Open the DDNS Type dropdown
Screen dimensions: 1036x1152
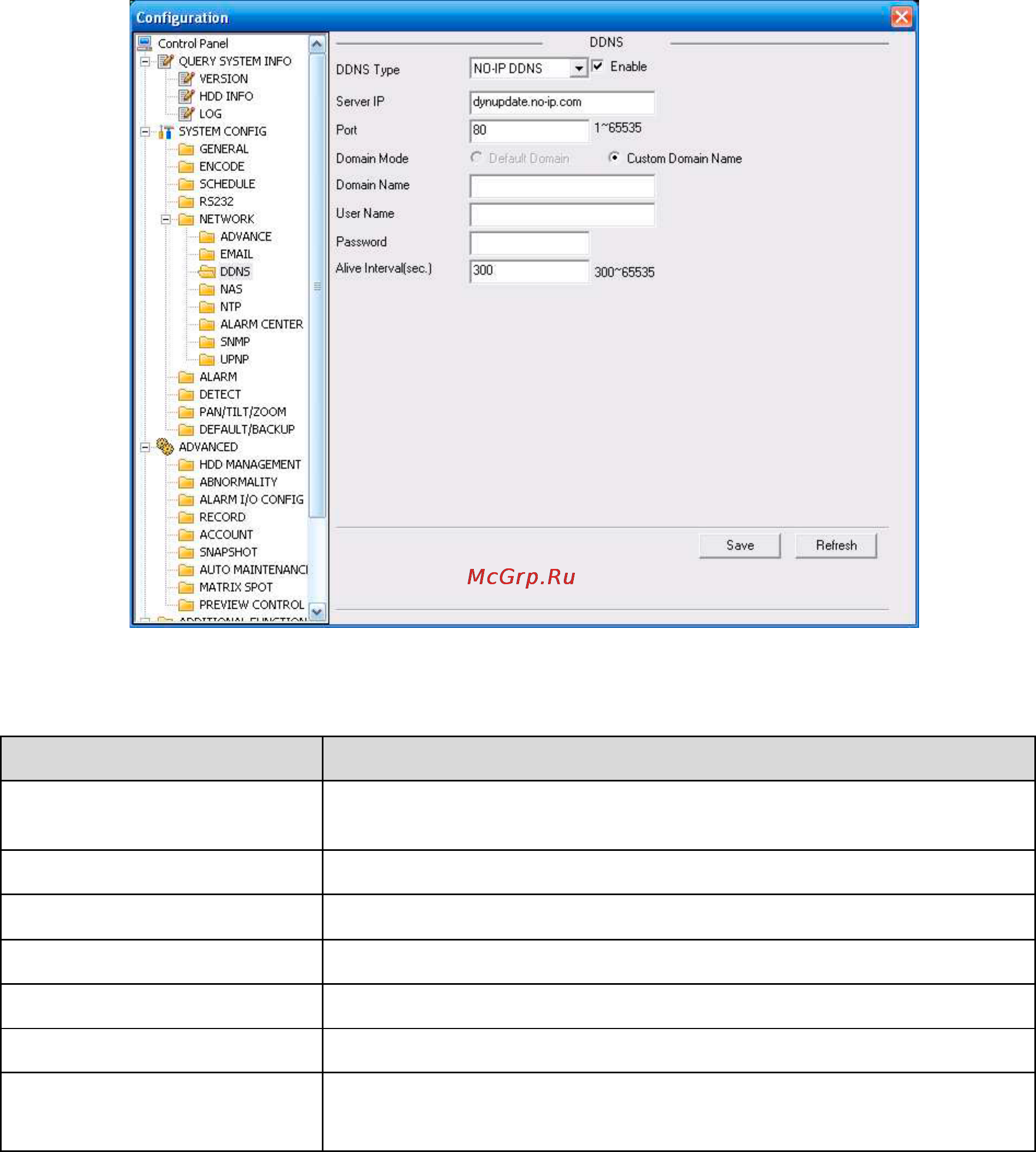[x=578, y=68]
